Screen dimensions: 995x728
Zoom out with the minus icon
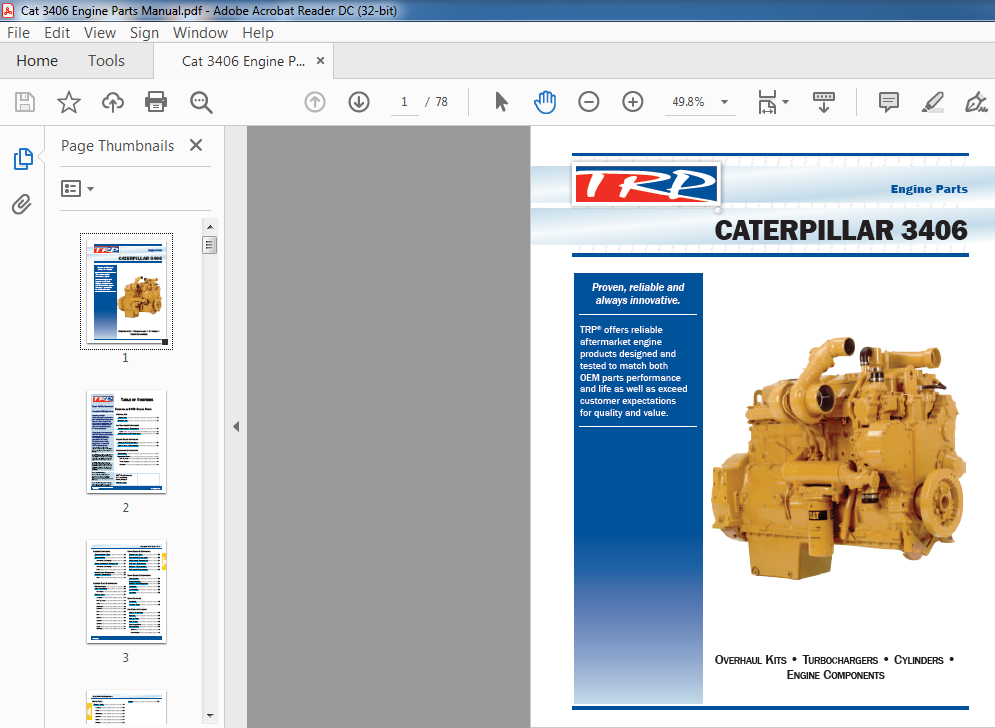(589, 102)
